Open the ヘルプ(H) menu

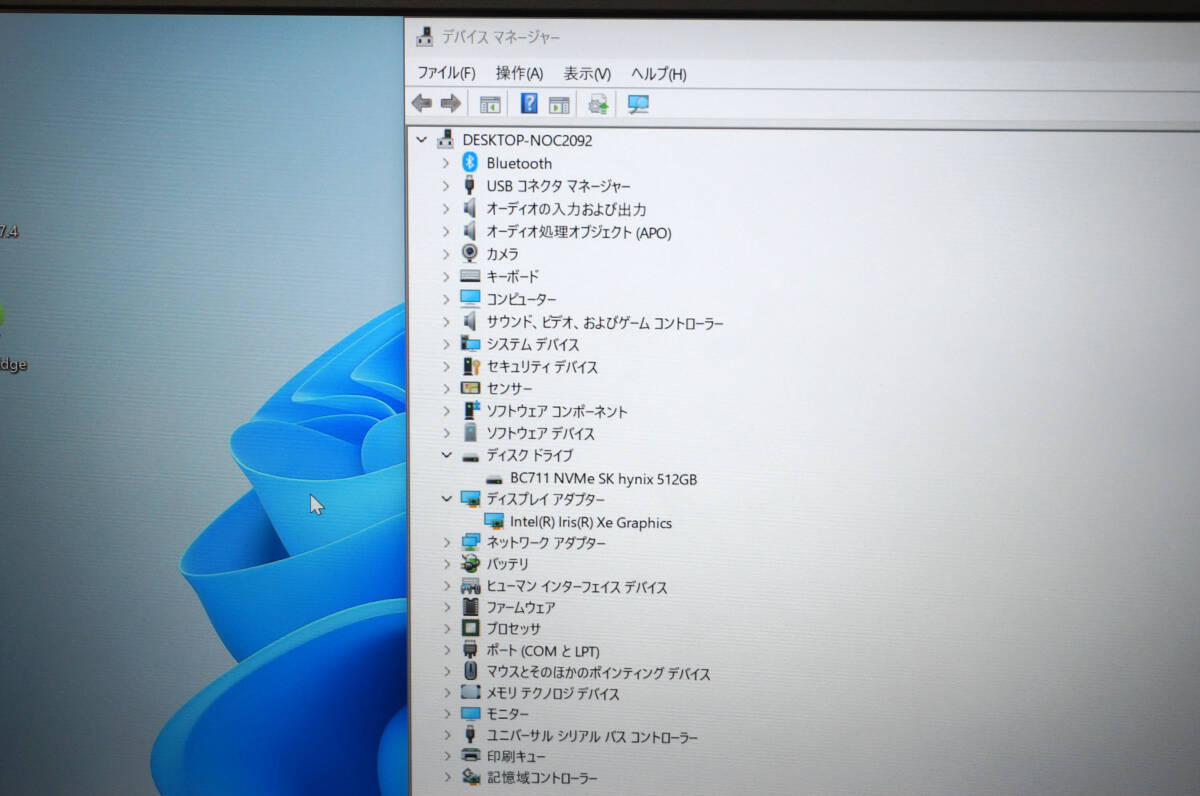click(659, 74)
